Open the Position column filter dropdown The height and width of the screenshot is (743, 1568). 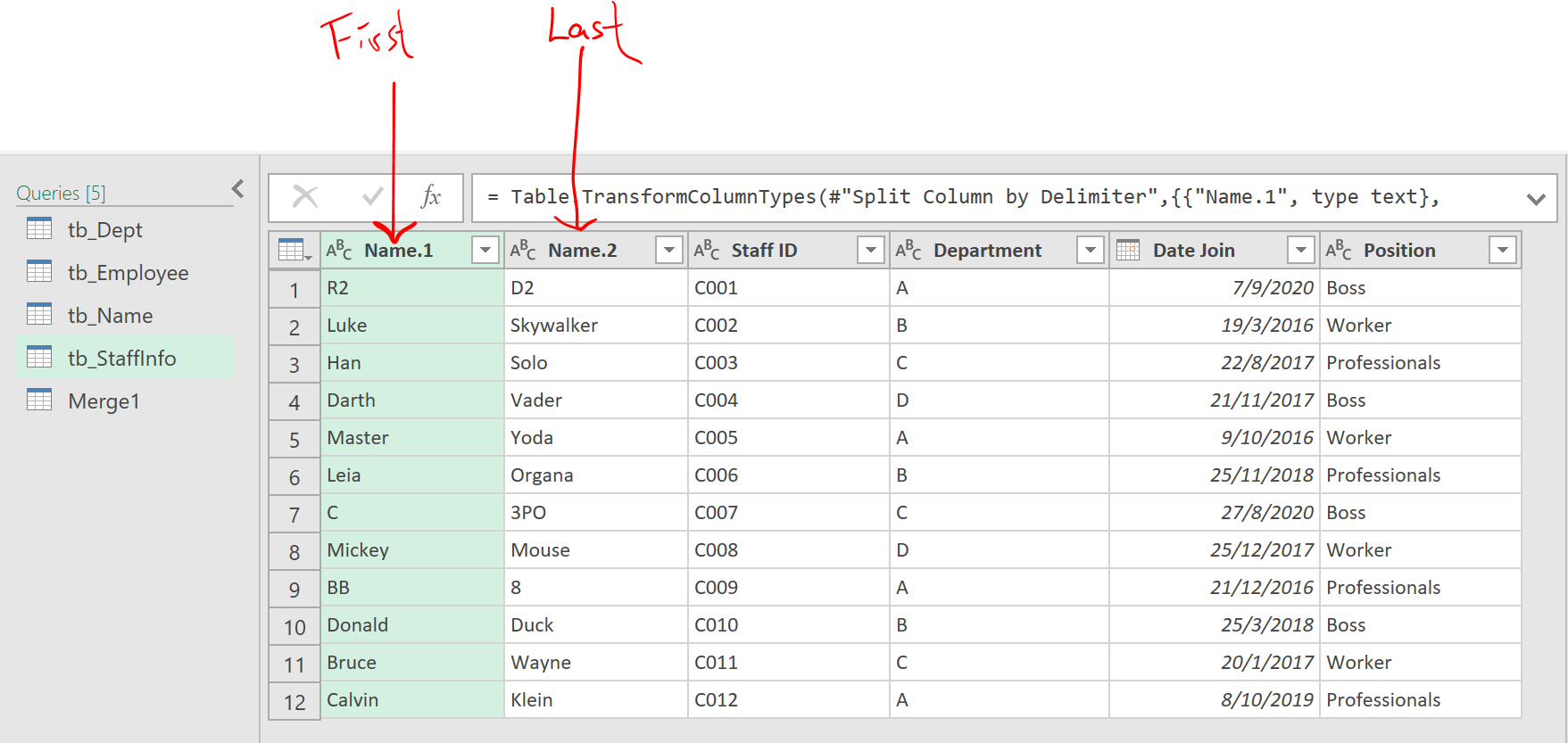[x=1502, y=251]
